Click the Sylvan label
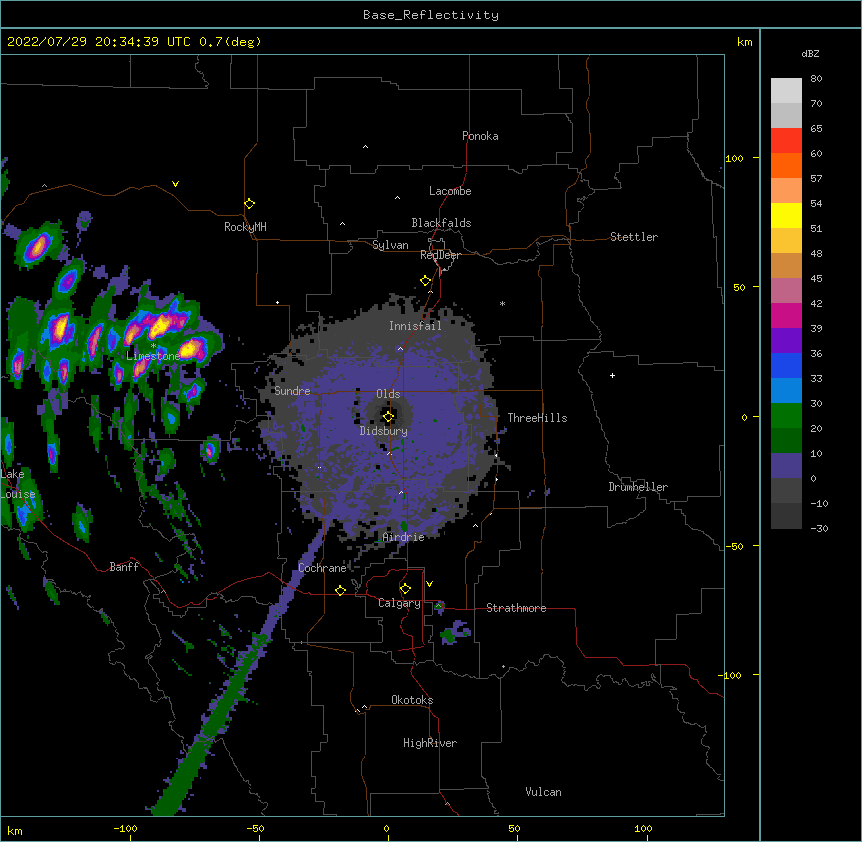This screenshot has height=842, width=862. 390,245
